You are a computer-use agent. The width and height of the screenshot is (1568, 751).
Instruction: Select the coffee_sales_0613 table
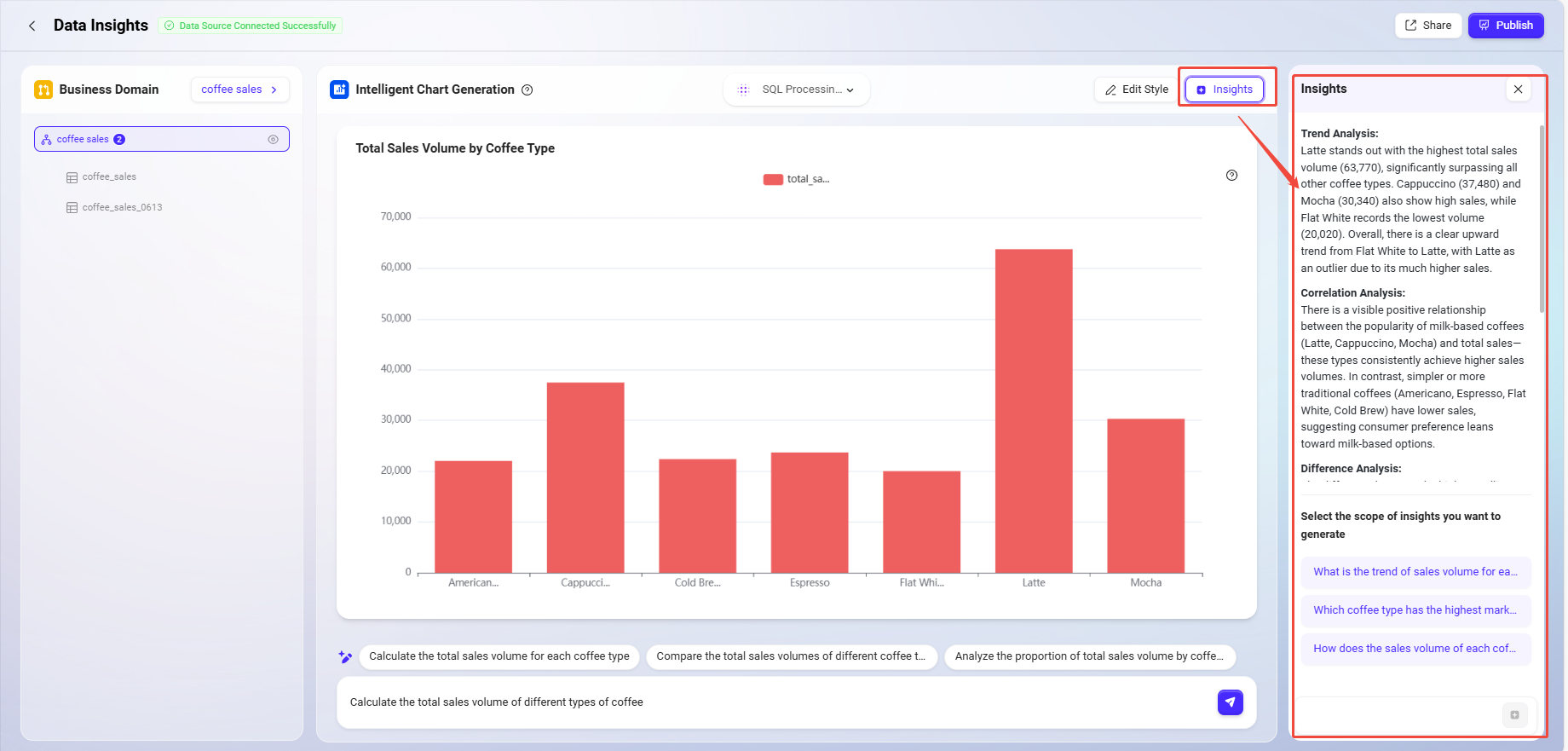122,207
